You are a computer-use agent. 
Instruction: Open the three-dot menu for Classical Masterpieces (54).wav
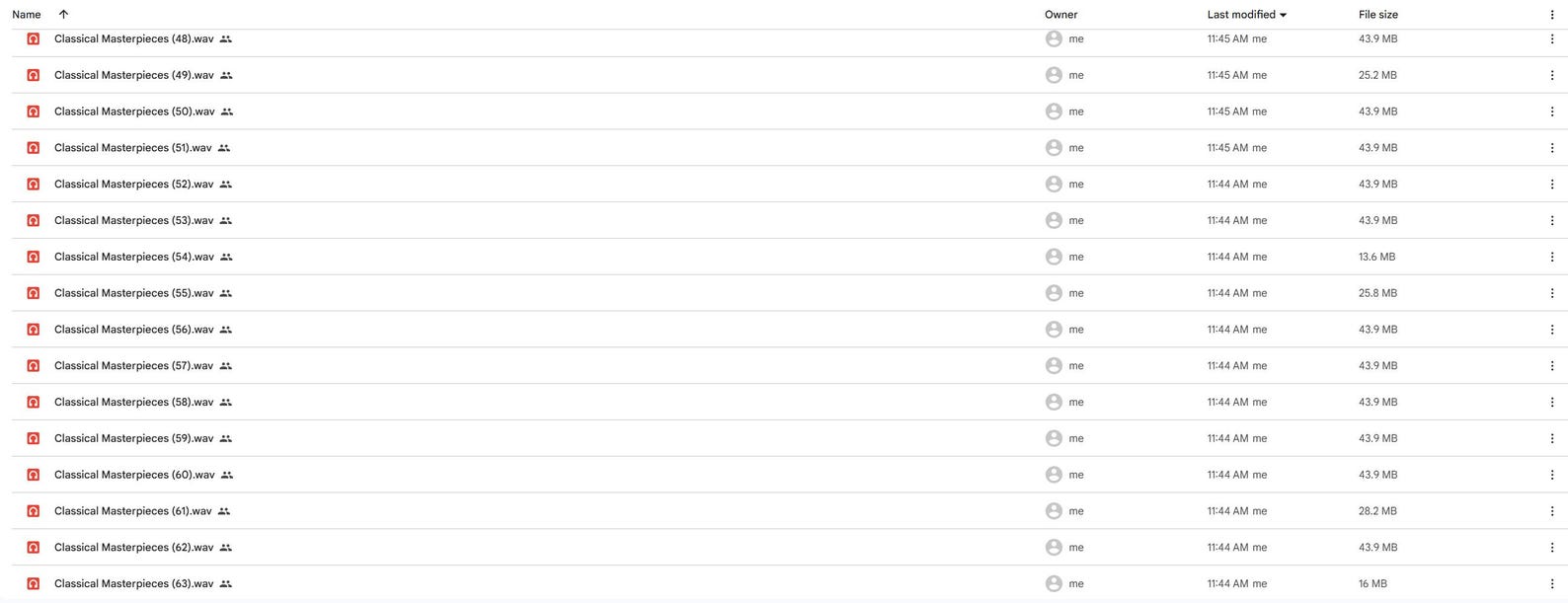1551,257
